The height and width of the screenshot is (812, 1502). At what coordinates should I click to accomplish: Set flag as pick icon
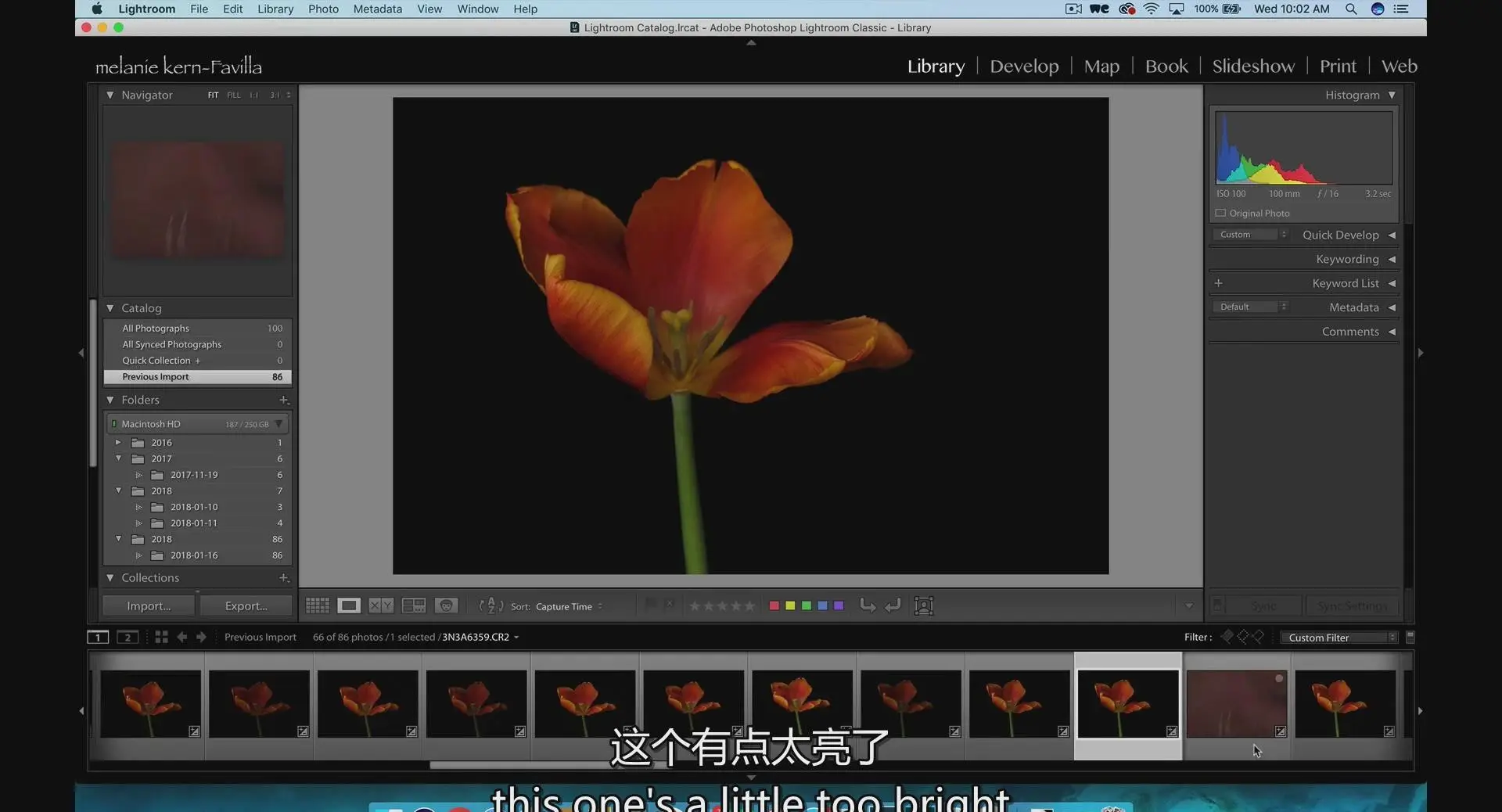pyautogui.click(x=650, y=605)
